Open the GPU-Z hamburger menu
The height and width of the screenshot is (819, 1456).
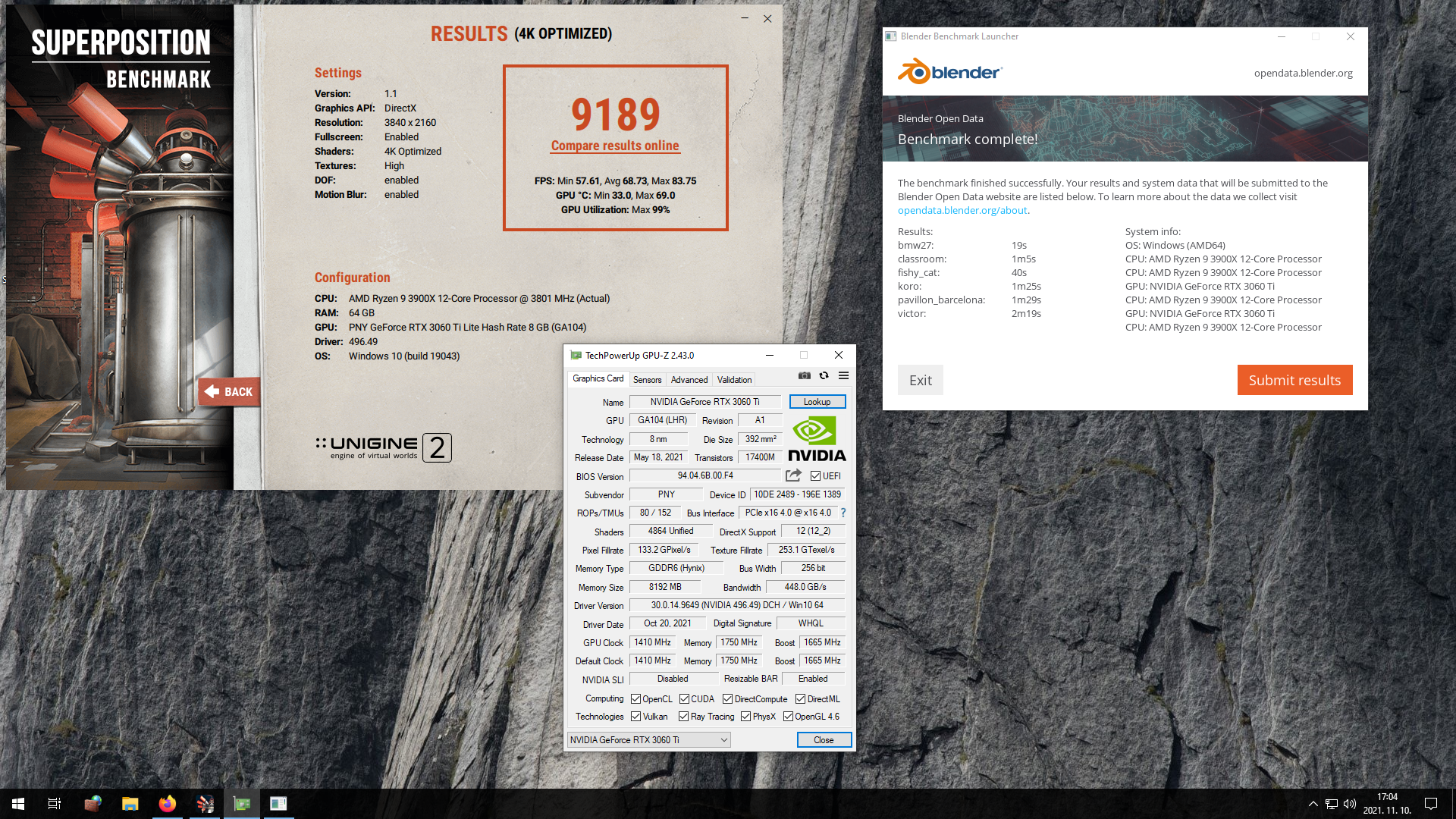coord(843,375)
